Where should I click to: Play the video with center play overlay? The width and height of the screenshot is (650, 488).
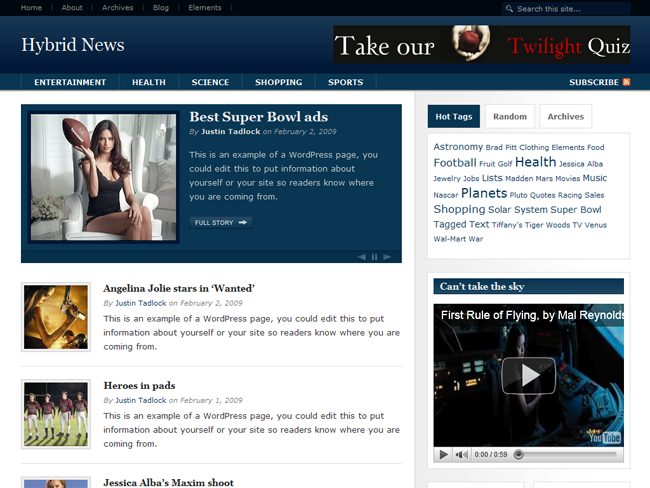(x=529, y=375)
